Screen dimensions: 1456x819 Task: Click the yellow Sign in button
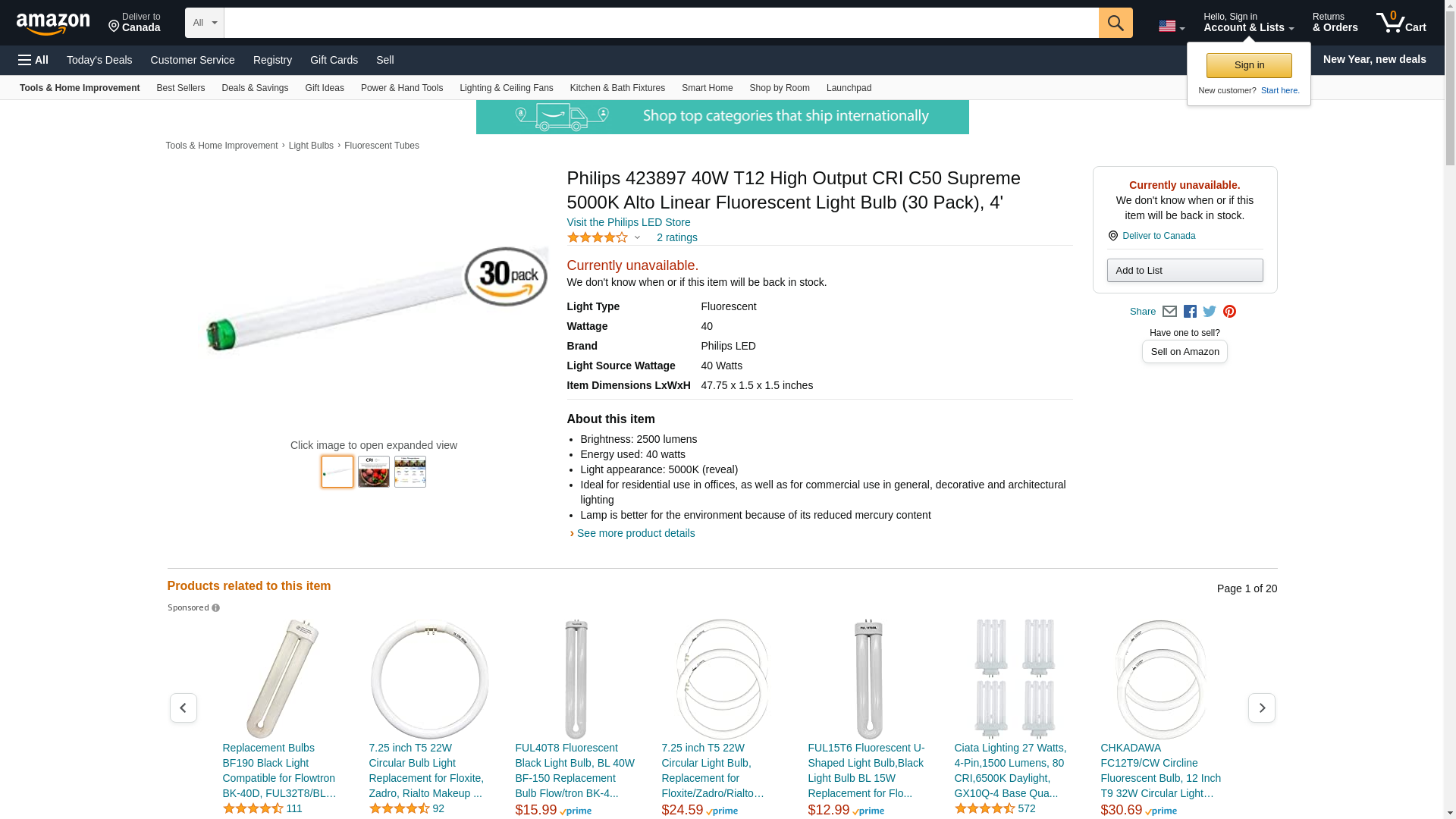point(1249,65)
